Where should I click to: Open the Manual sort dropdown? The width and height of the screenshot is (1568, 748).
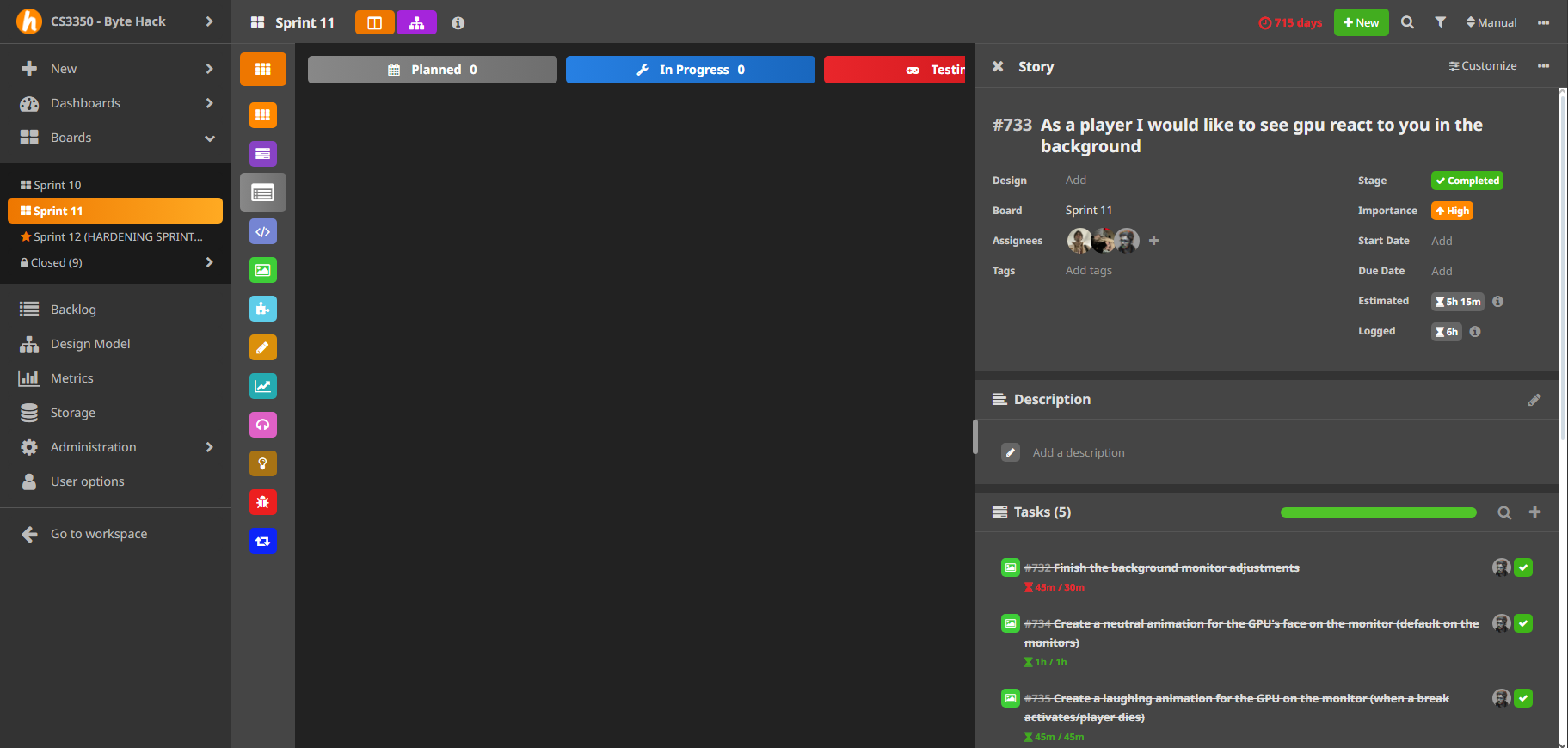coord(1491,22)
